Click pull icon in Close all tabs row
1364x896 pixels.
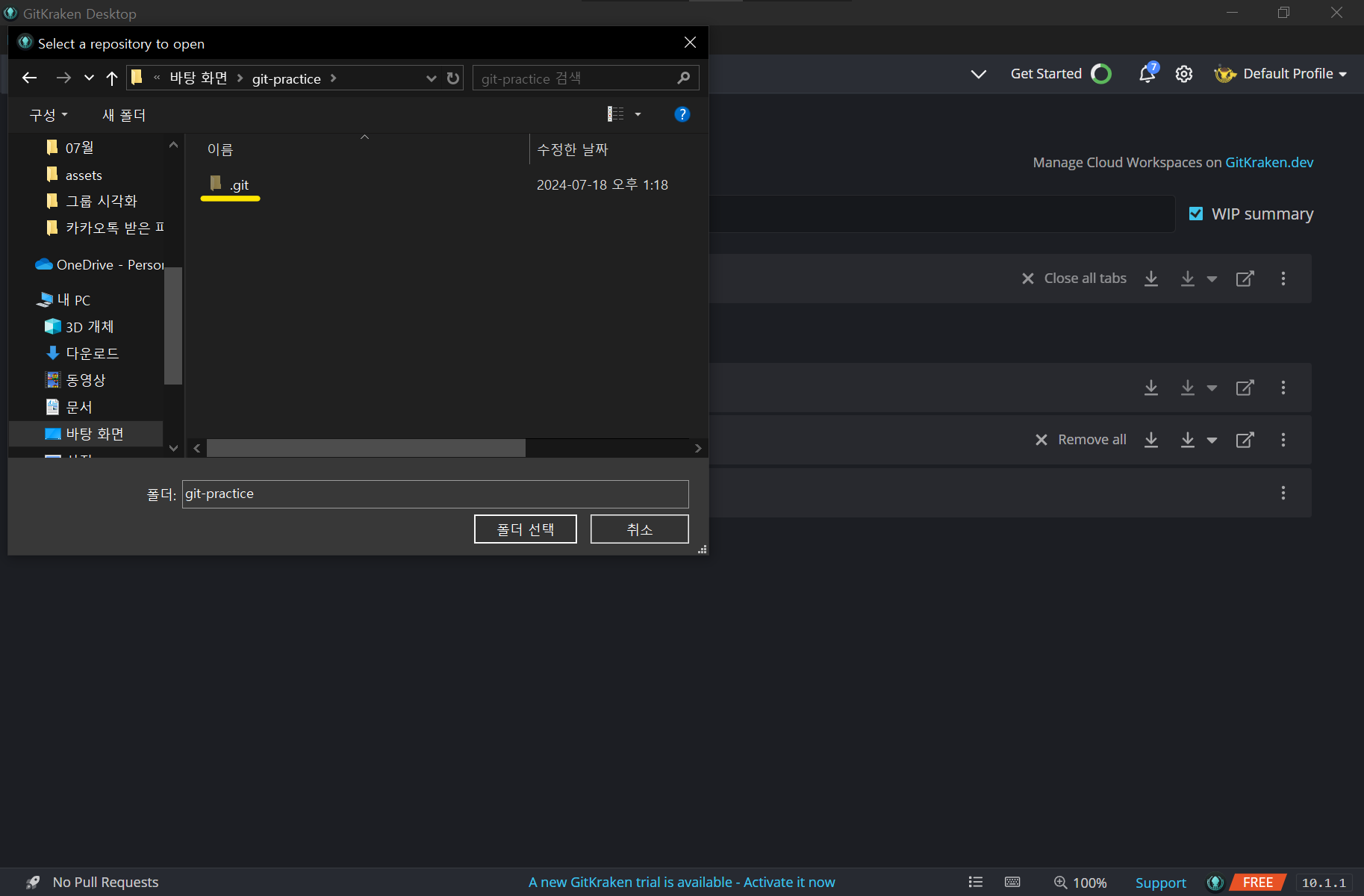click(1187, 279)
